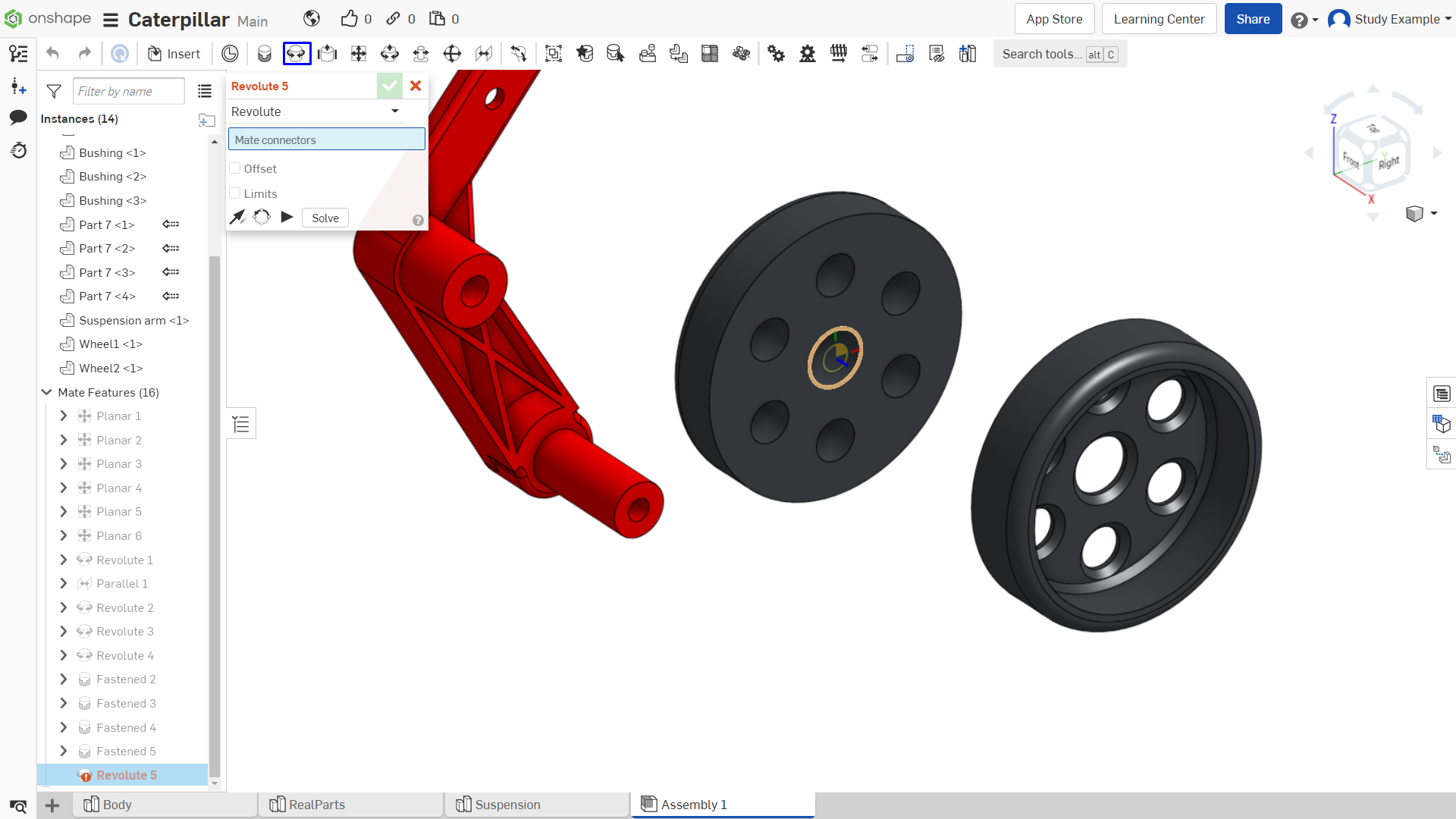Open the Learning Center

coord(1159,19)
